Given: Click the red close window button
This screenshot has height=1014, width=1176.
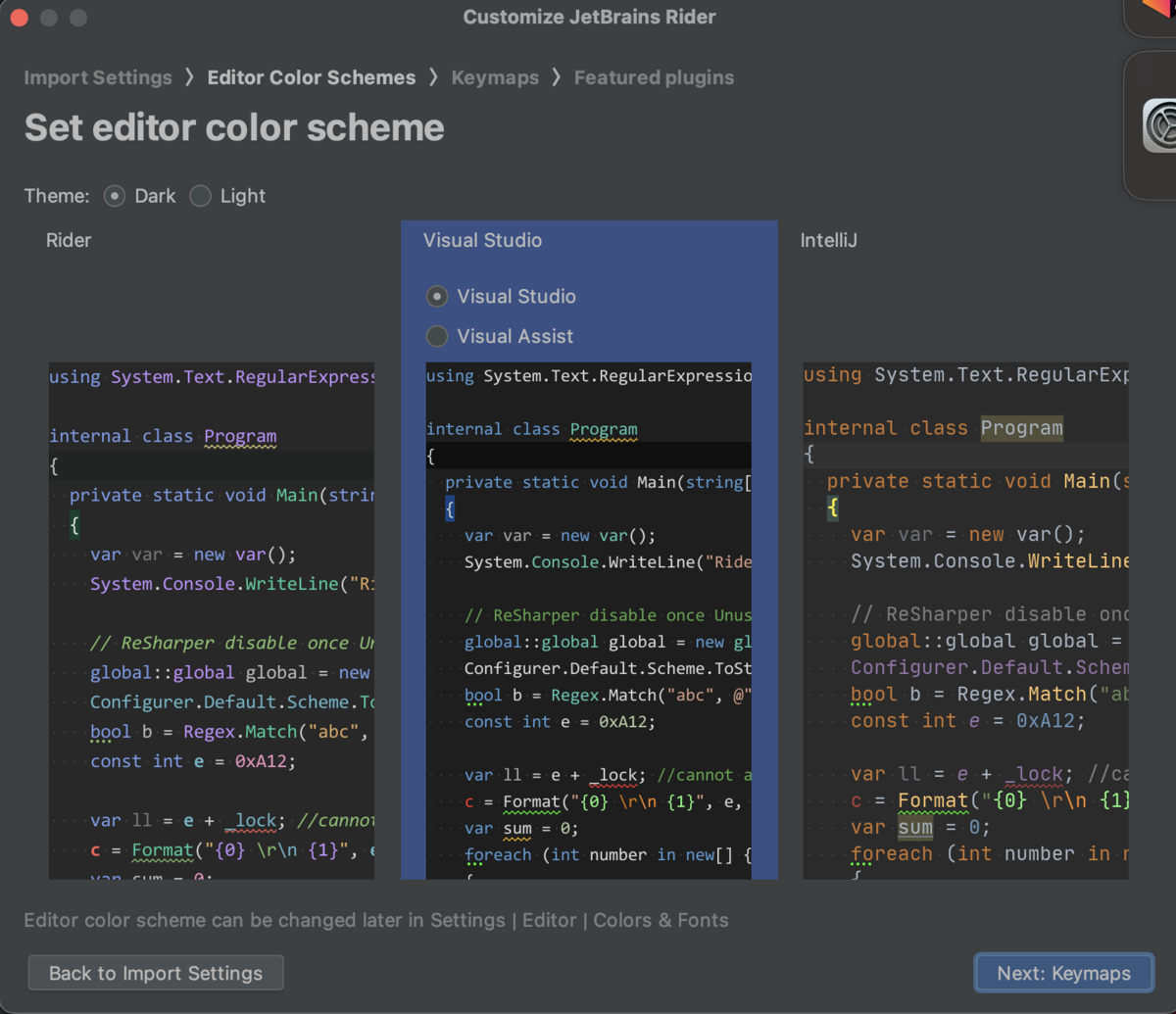Looking at the screenshot, I should point(19,18).
